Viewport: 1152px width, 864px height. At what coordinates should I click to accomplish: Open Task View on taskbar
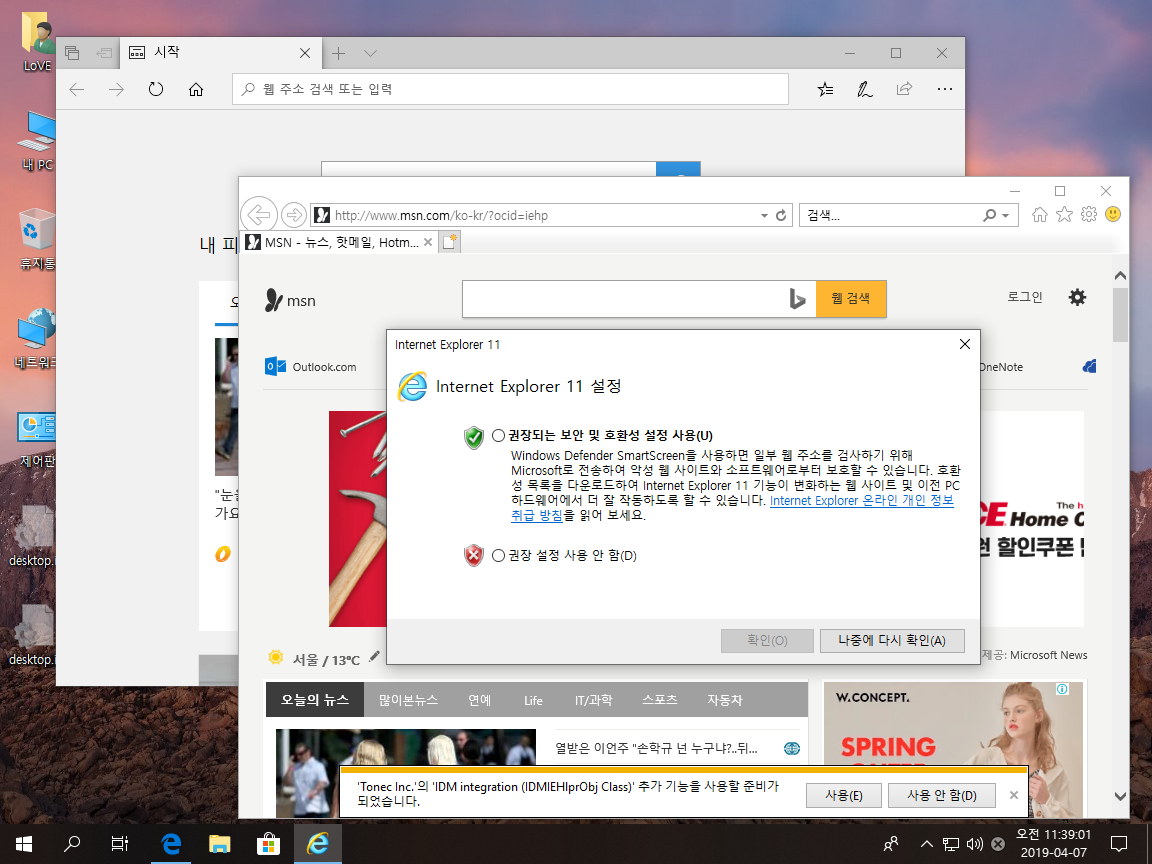(x=119, y=843)
